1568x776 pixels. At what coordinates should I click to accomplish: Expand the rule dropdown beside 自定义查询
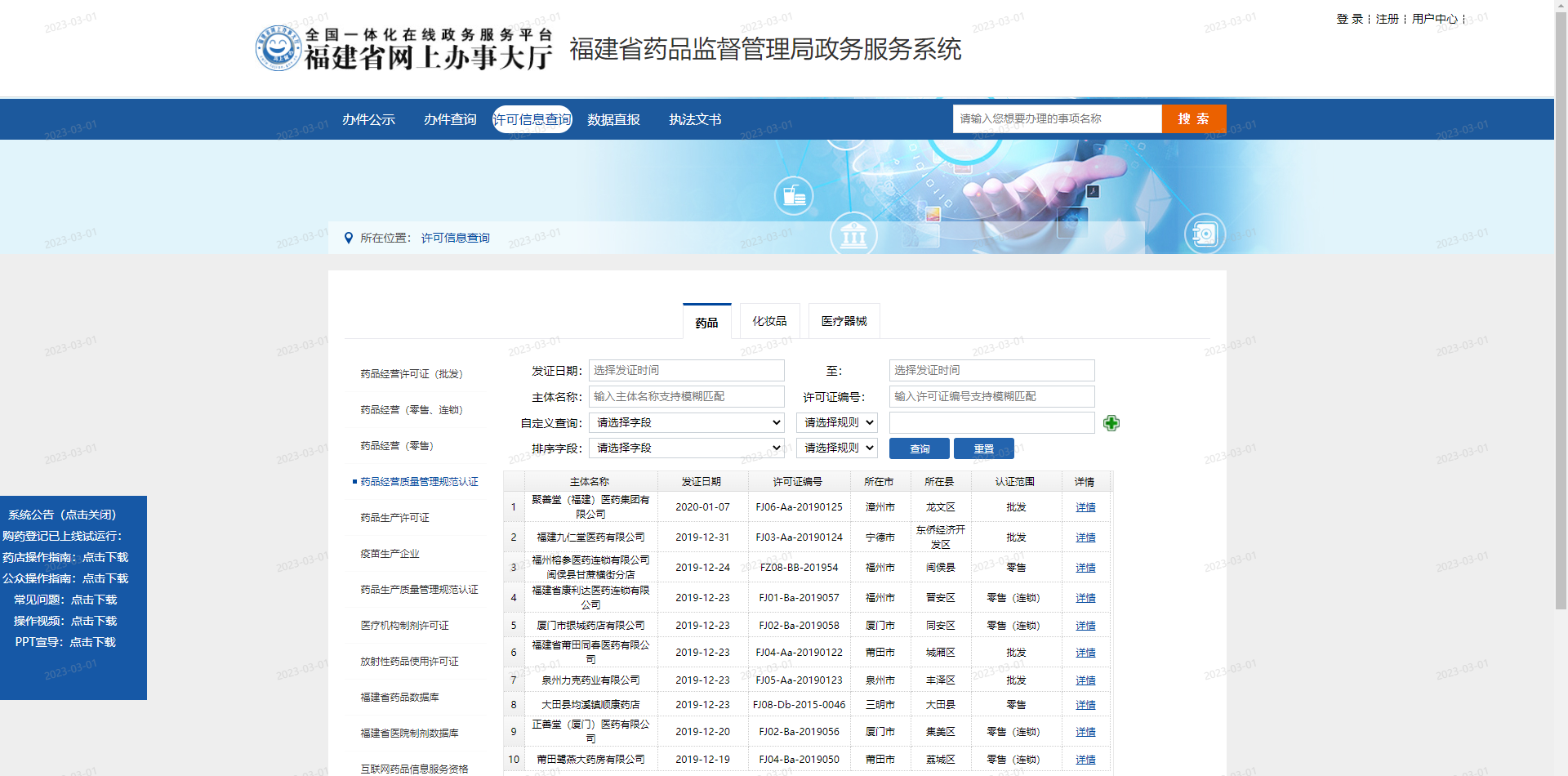click(x=837, y=423)
